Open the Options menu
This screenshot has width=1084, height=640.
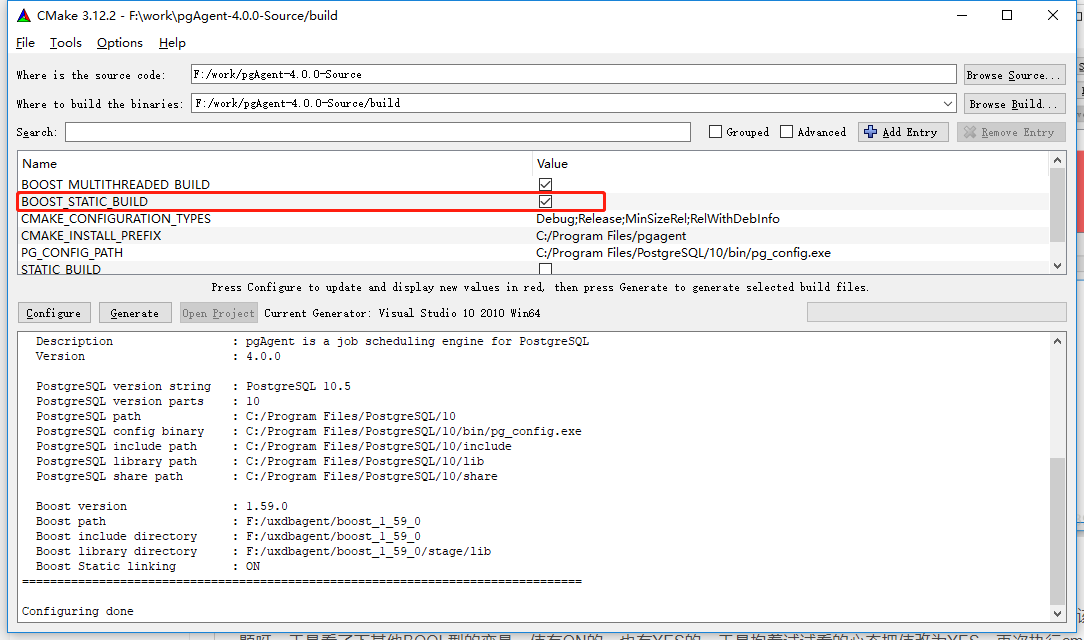coord(120,43)
